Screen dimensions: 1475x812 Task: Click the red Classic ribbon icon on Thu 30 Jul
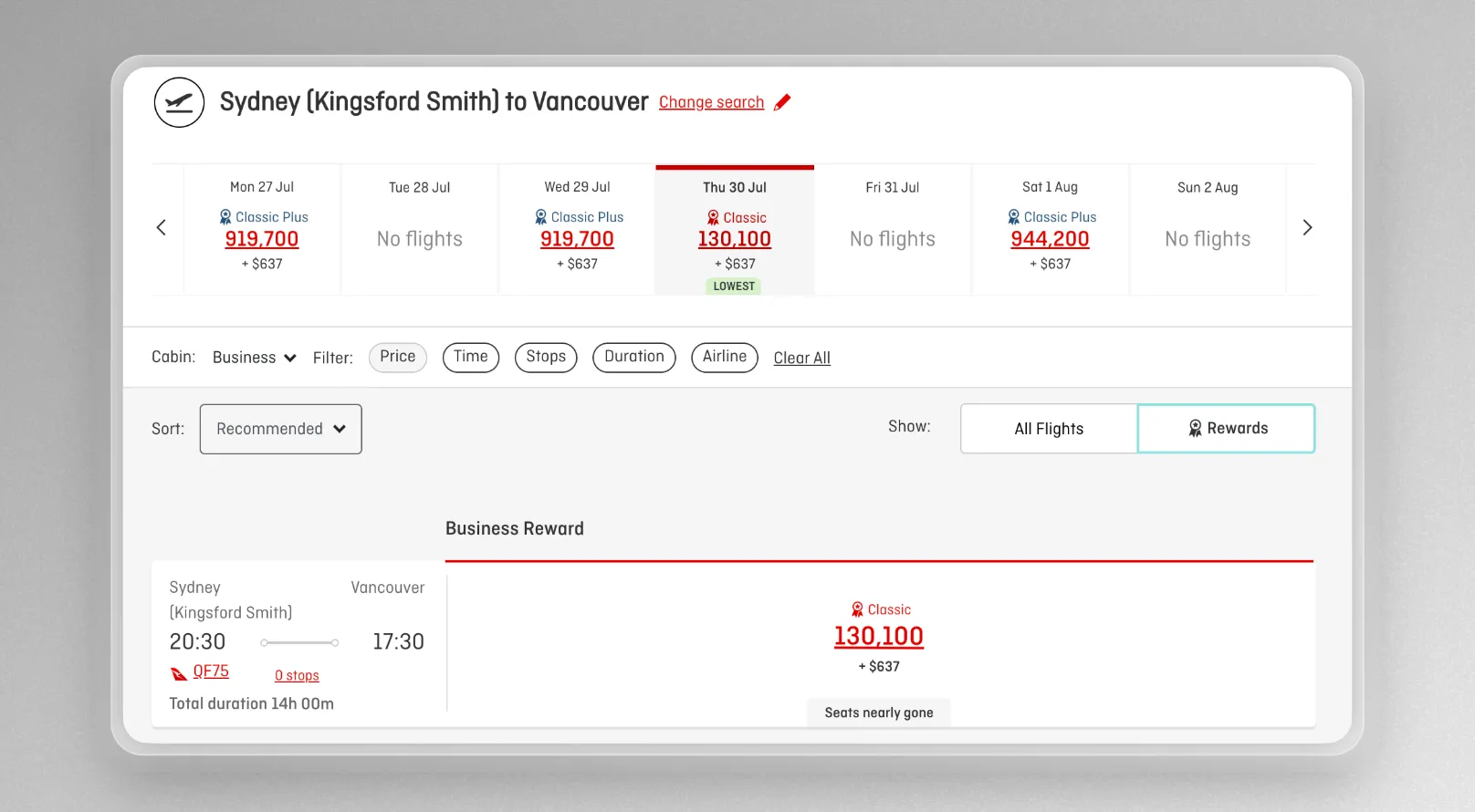click(713, 218)
